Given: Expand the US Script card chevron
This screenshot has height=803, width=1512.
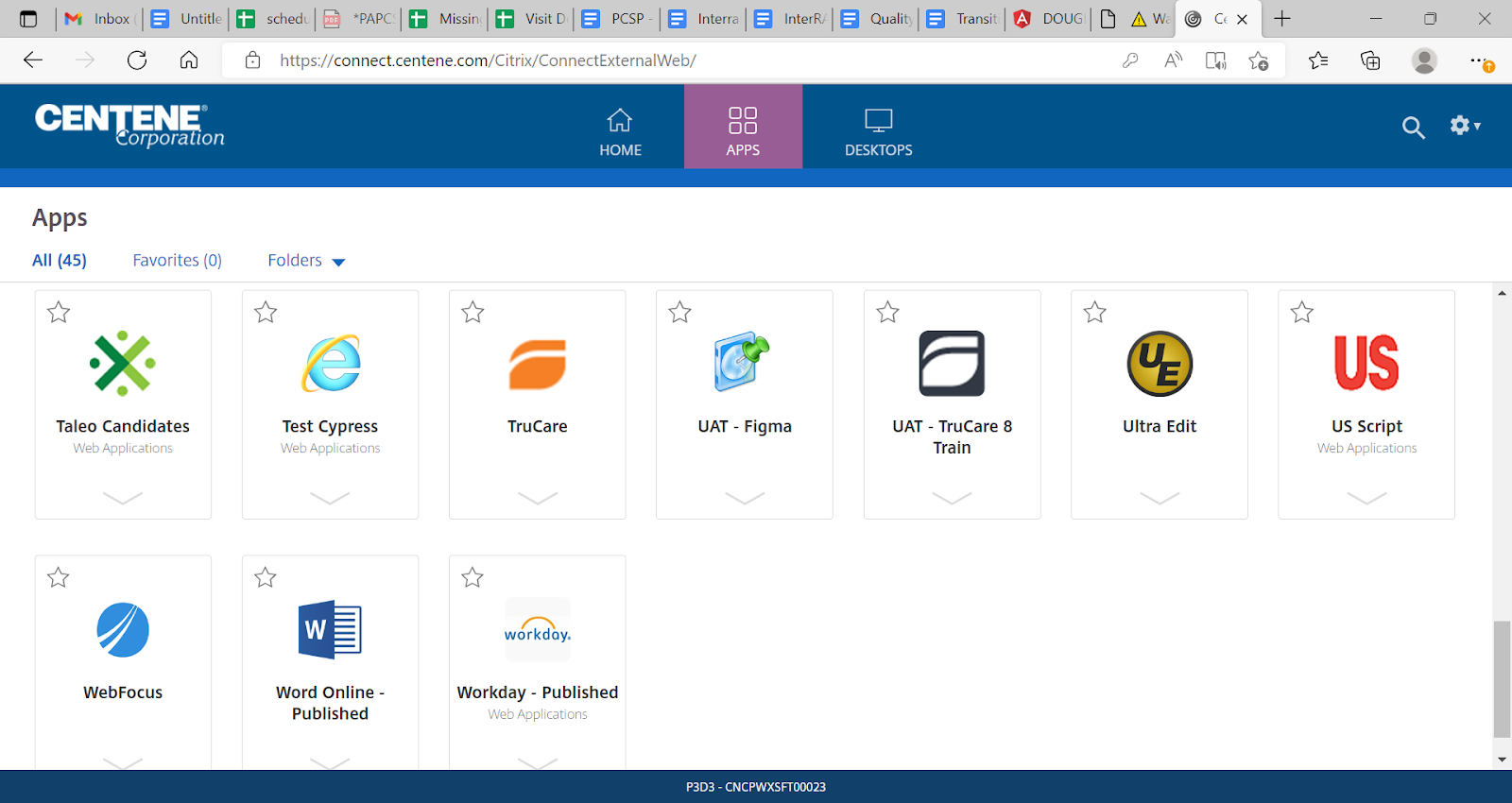Looking at the screenshot, I should [x=1366, y=498].
